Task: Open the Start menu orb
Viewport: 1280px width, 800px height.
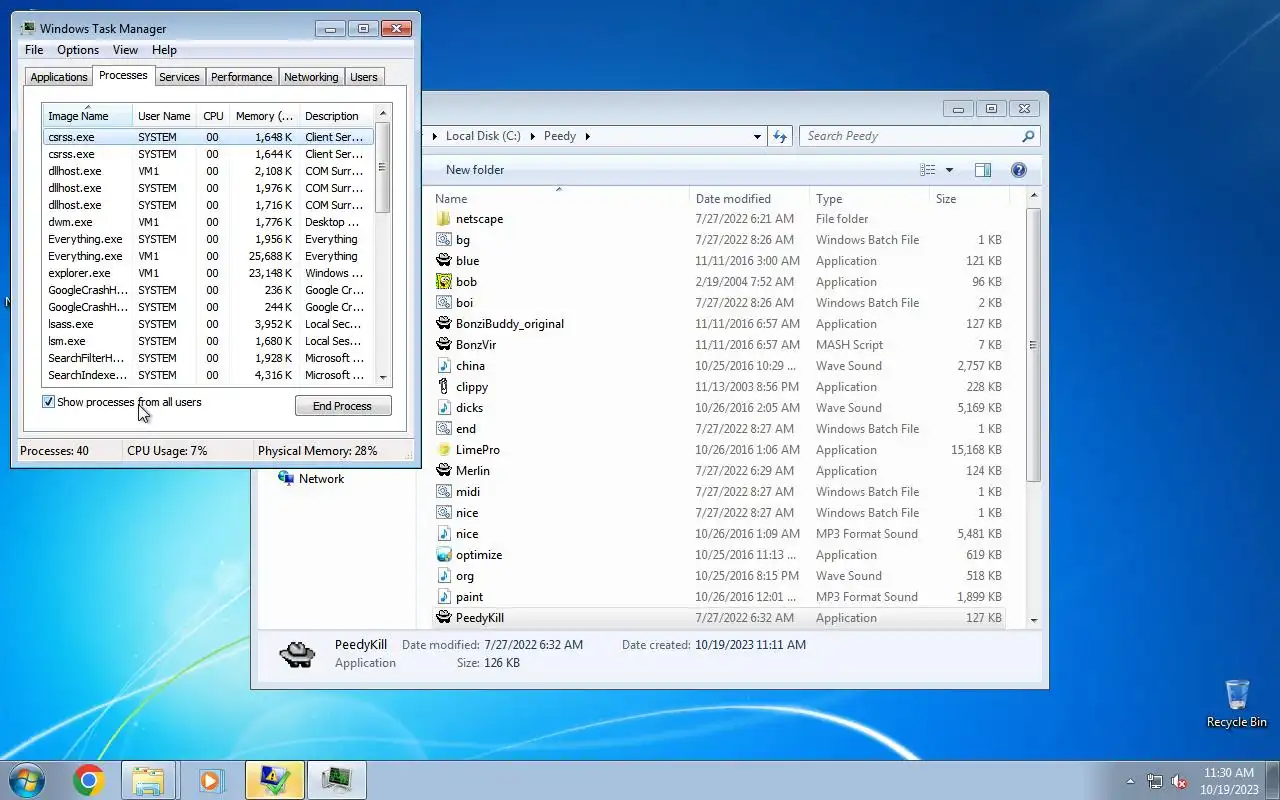Action: pyautogui.click(x=27, y=780)
